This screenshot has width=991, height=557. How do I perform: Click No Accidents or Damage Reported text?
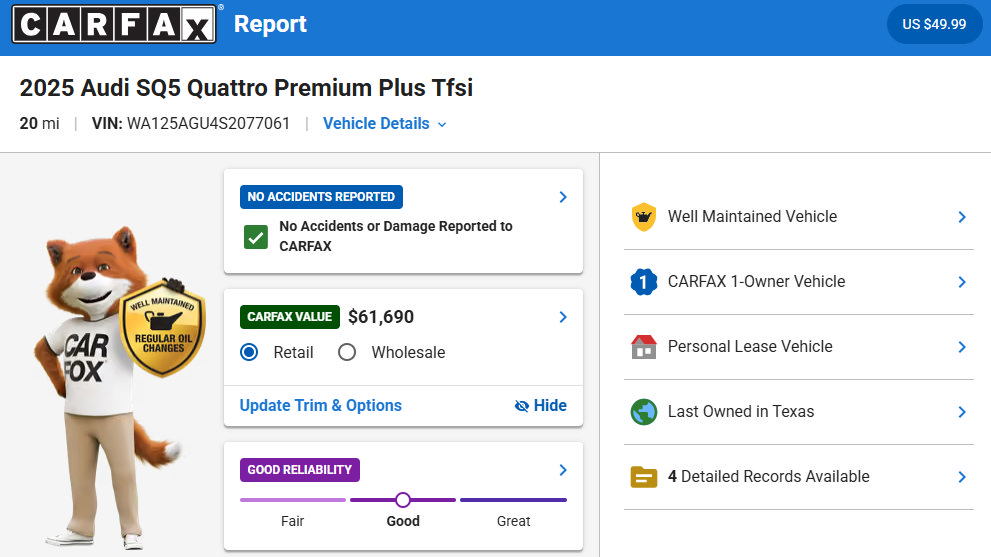pyautogui.click(x=396, y=236)
